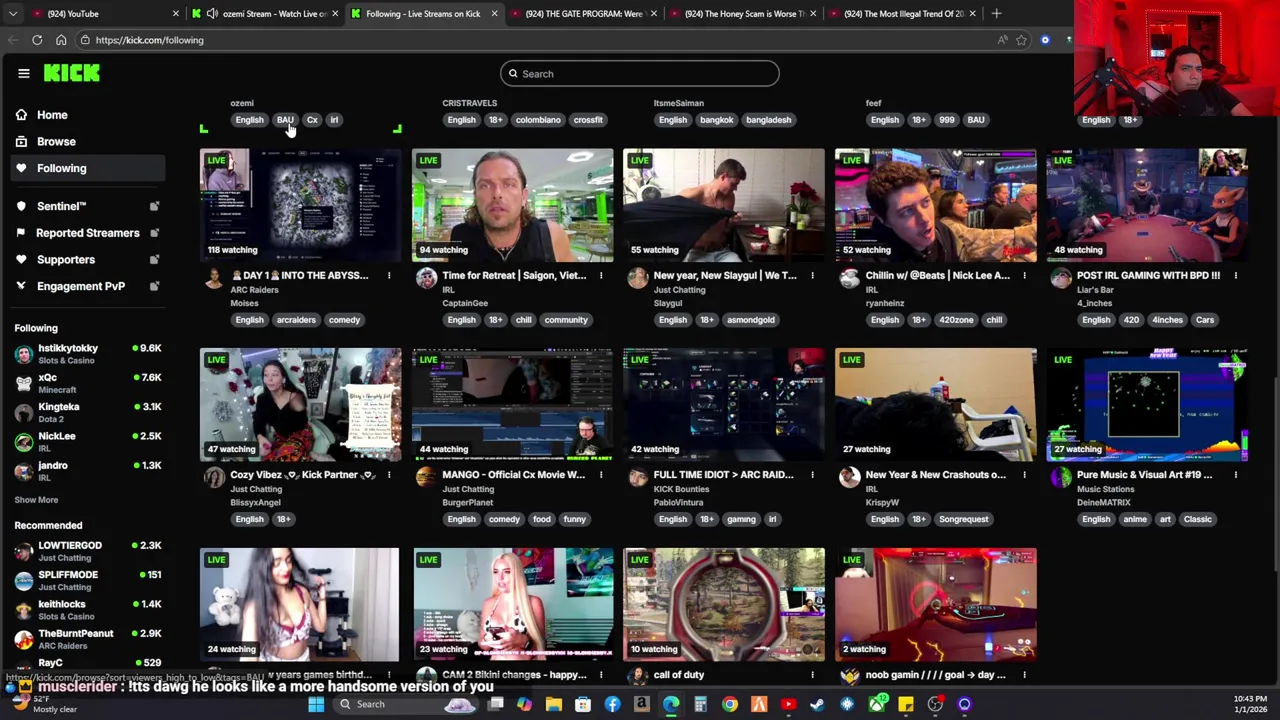
Task: Collapse sidebar with hamburger menu icon
Action: point(24,73)
